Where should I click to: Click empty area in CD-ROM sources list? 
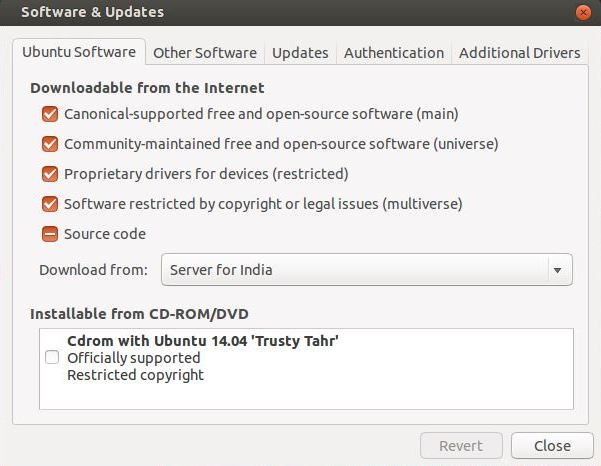coord(306,396)
